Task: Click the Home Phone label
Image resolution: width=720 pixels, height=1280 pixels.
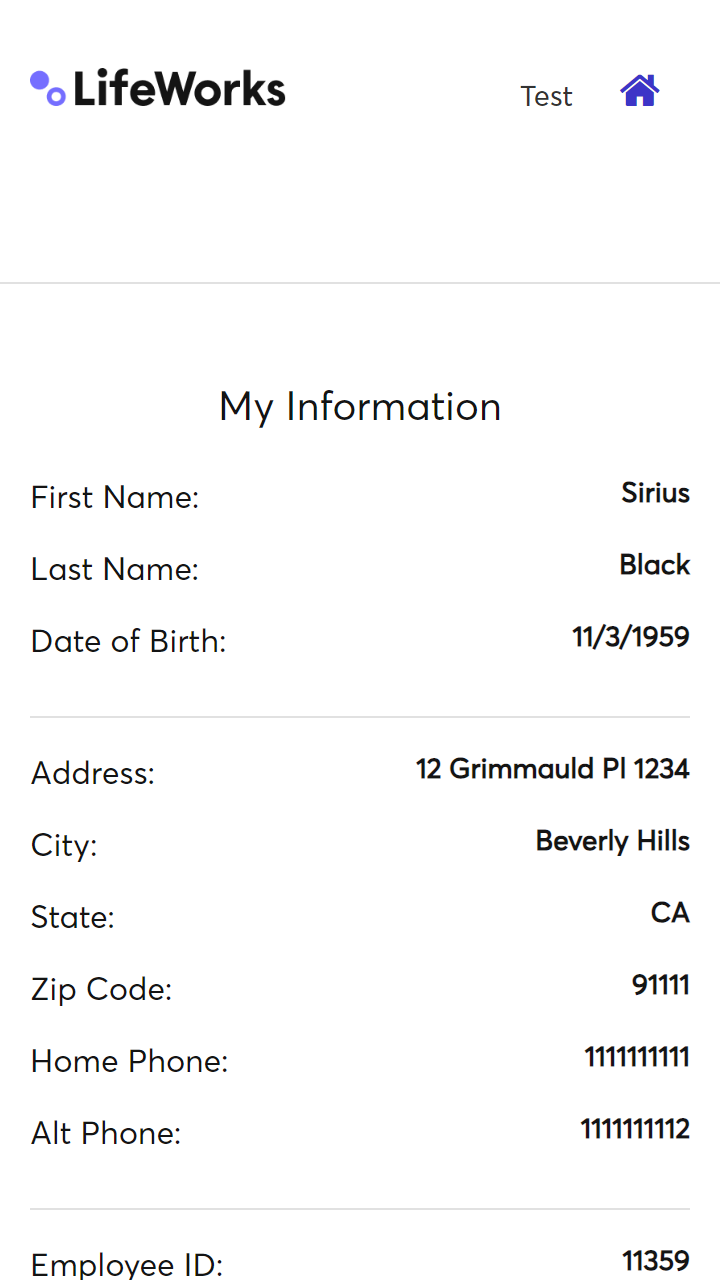Action: click(x=129, y=1061)
